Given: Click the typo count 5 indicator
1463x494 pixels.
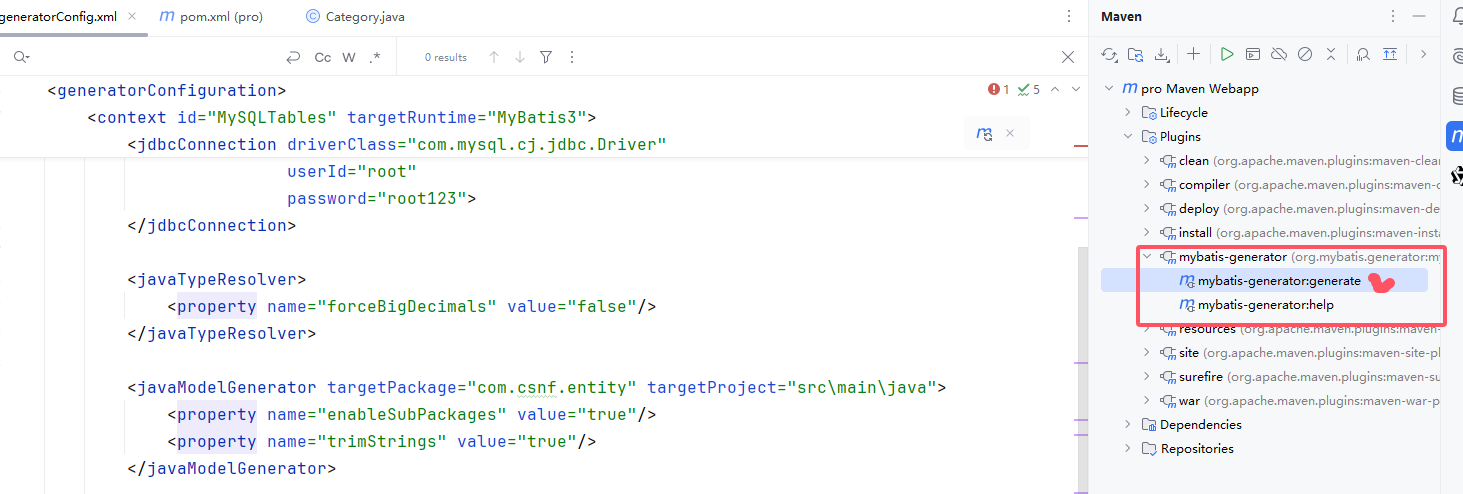Looking at the screenshot, I should [x=1029, y=89].
